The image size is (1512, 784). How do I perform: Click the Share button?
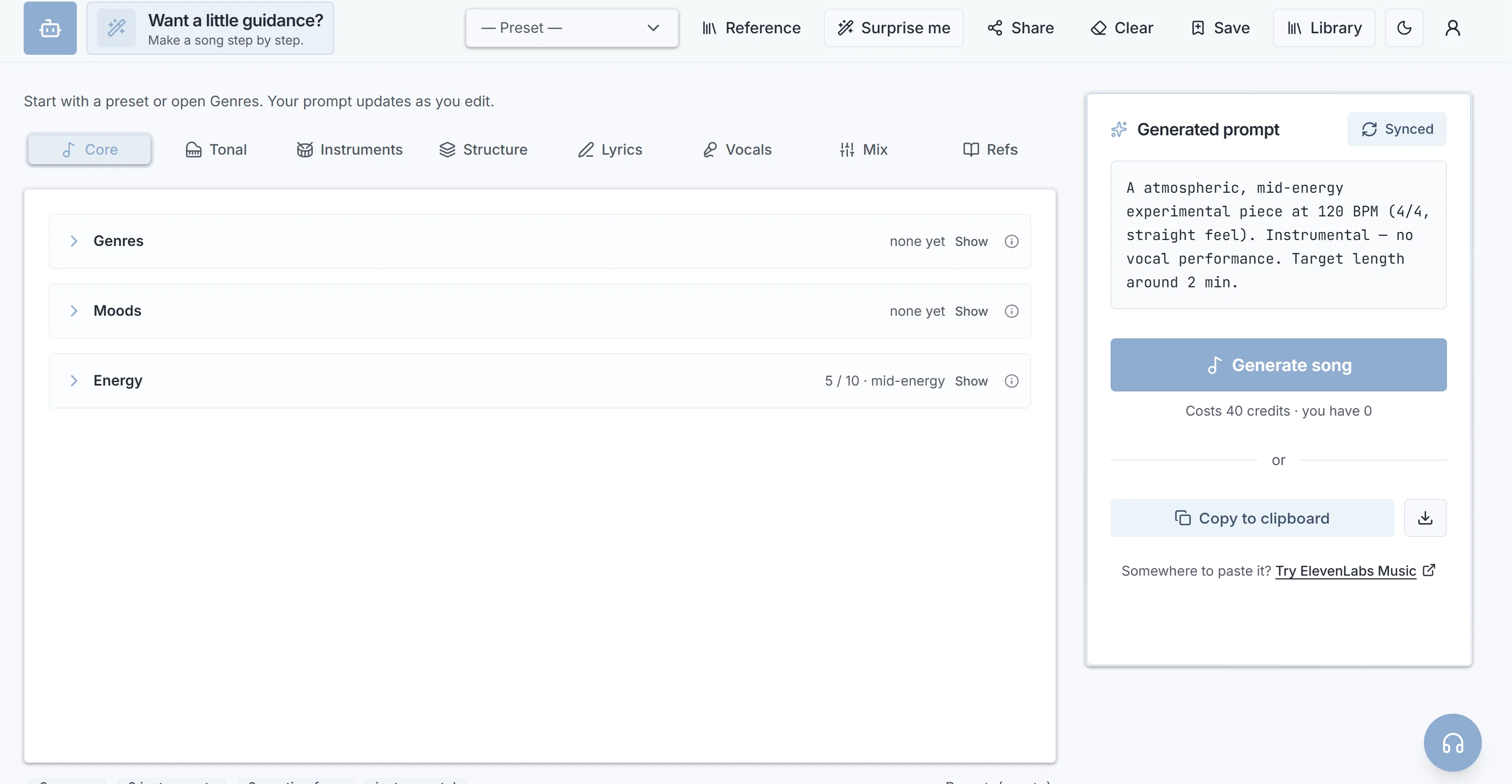pos(1021,28)
